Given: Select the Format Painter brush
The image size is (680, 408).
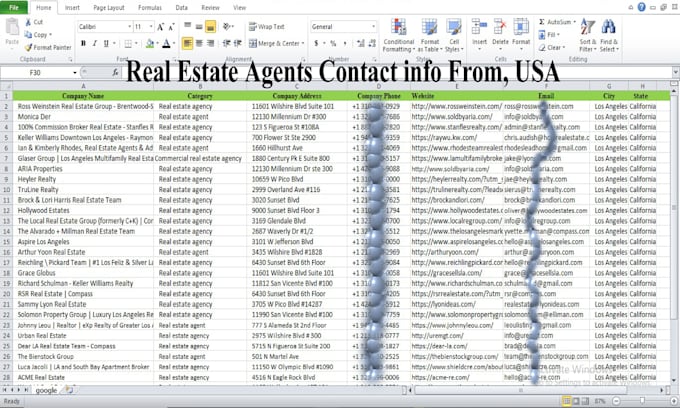Looking at the screenshot, I should [29, 47].
